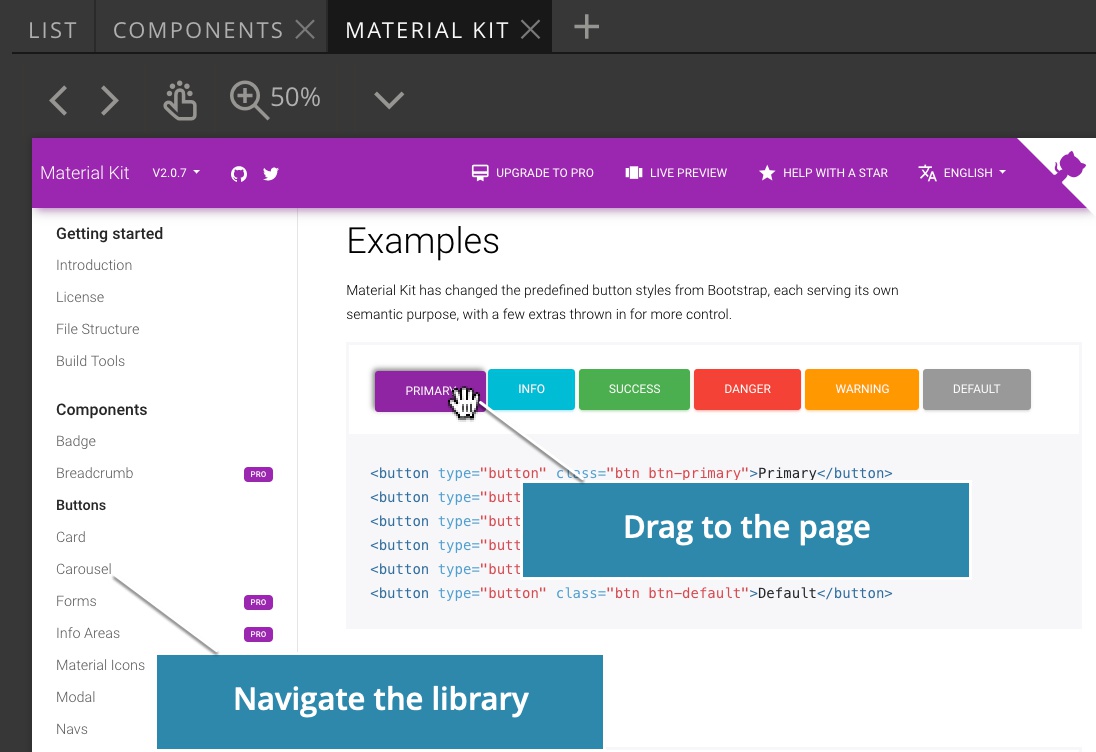1096x752 pixels.
Task: Open the Navs component page
Action: [x=71, y=729]
